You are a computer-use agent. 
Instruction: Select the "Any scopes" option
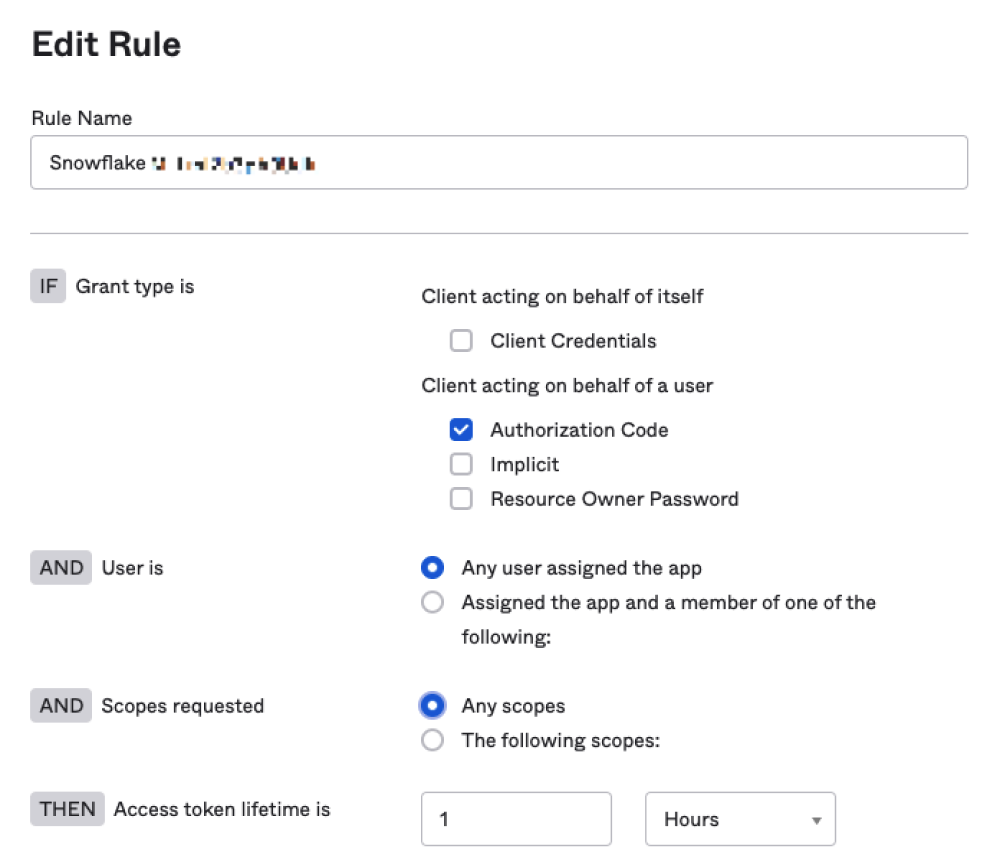pos(432,705)
